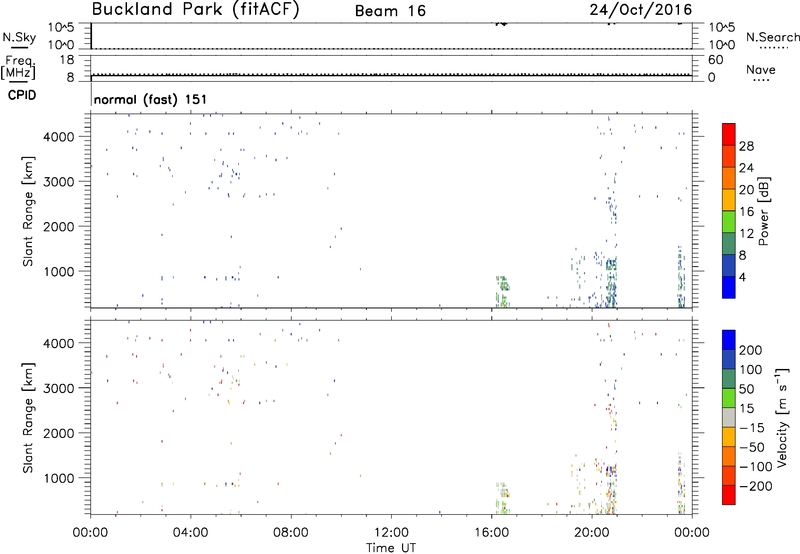Click the 'Nave' legend label
Image resolution: width=800 pixels, height=554 pixels.
coord(760,69)
